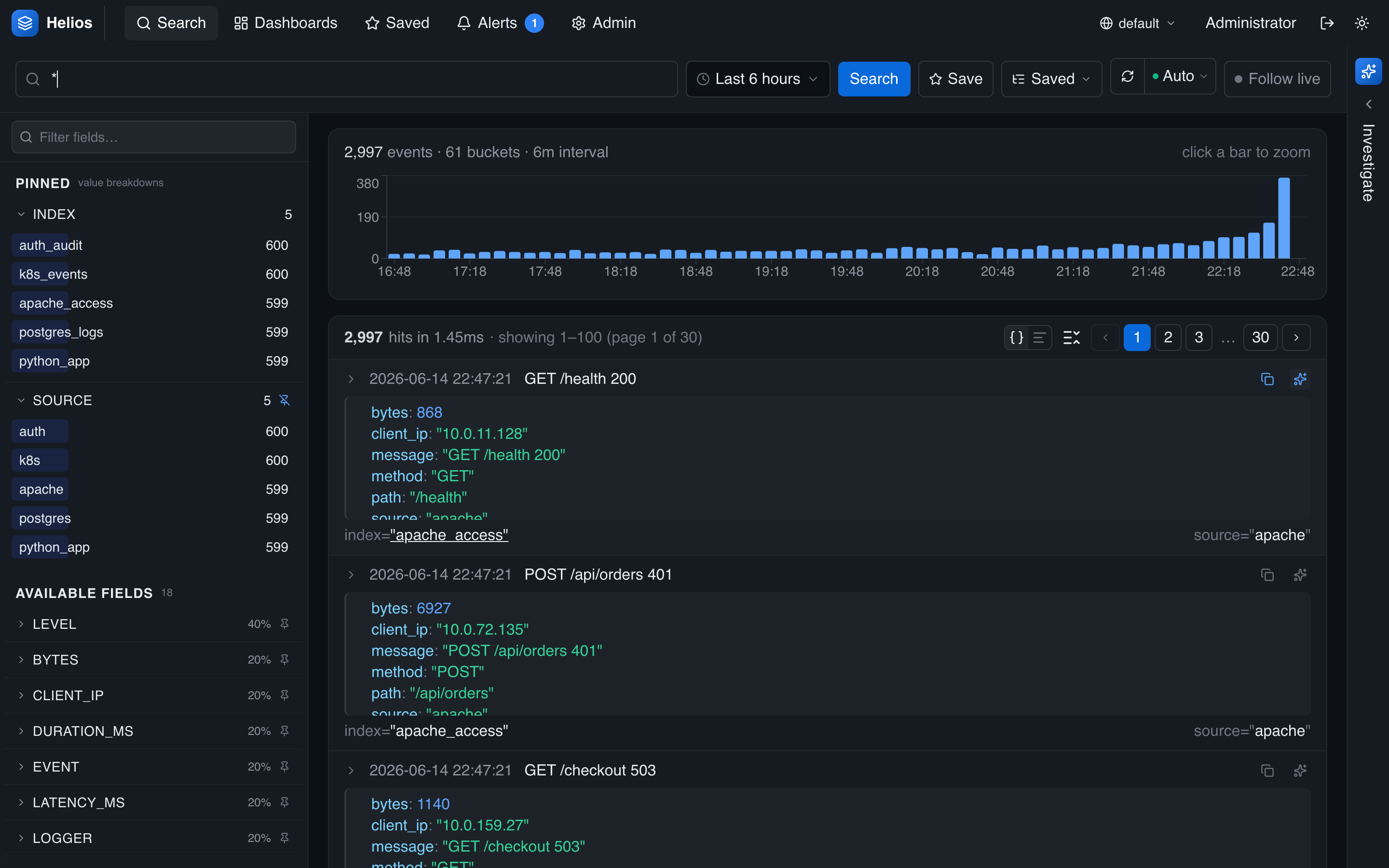Pin the BYTES field
This screenshot has height=868, width=1389.
point(285,660)
